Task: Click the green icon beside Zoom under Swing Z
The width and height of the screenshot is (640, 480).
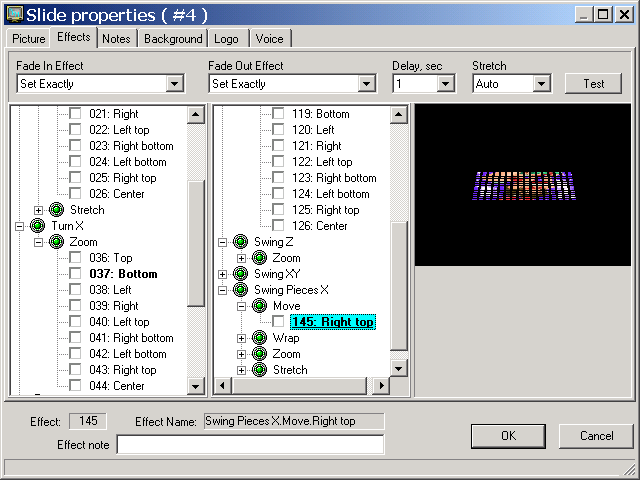Action: pyautogui.click(x=260, y=258)
